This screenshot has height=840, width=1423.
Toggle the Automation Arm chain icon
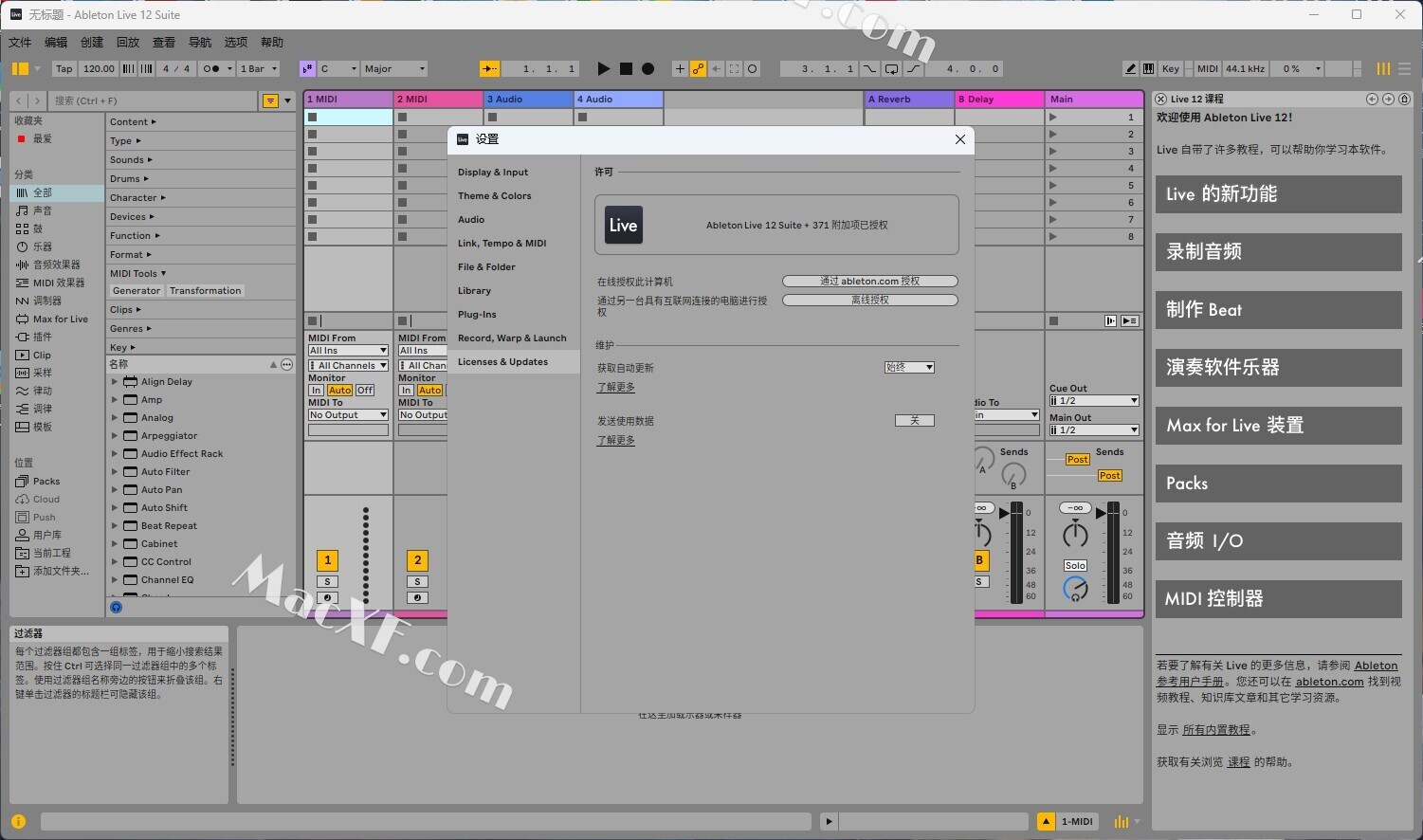point(698,68)
